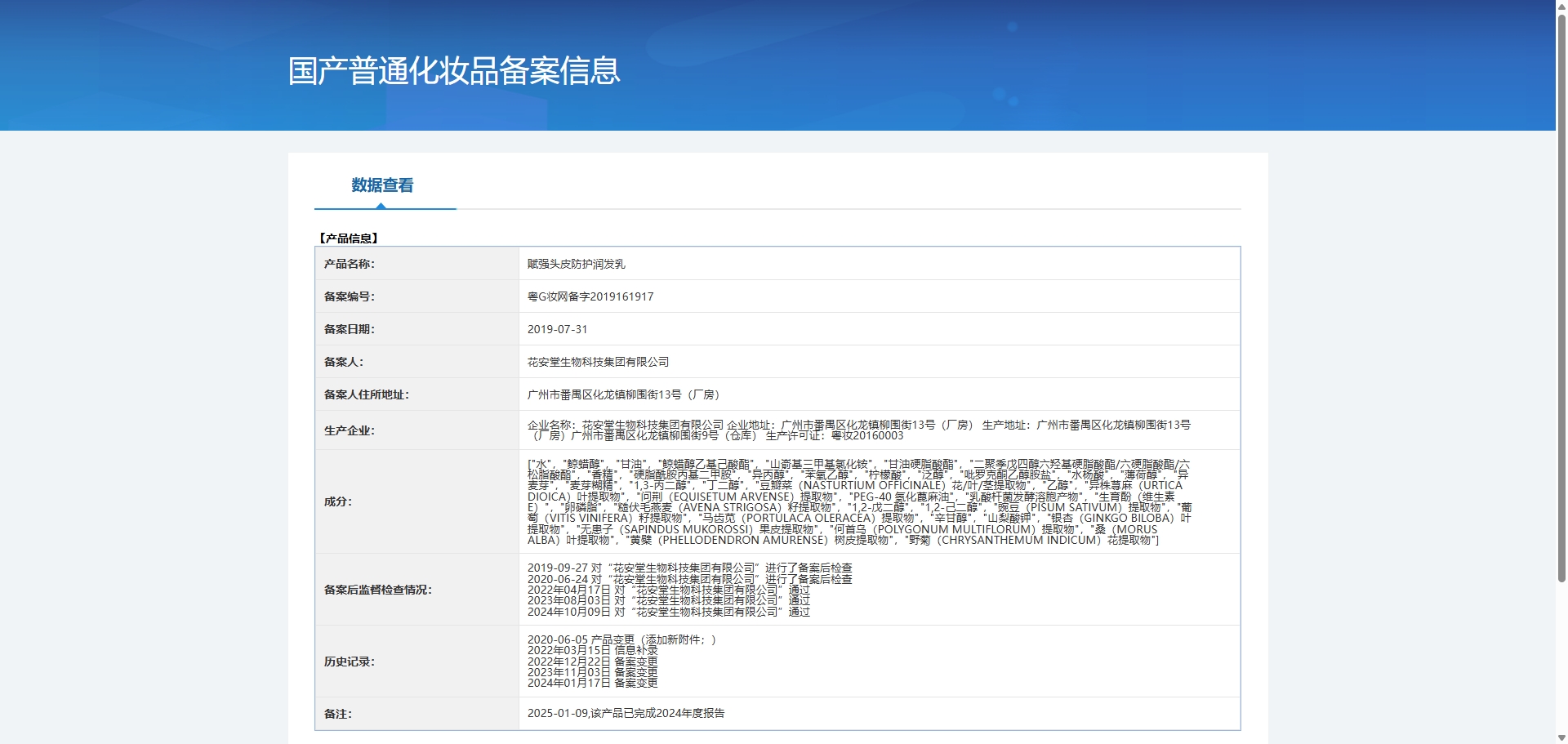The width and height of the screenshot is (1568, 744).
Task: Click the product name 赋强头皮防护润发乳
Action: pos(576,264)
